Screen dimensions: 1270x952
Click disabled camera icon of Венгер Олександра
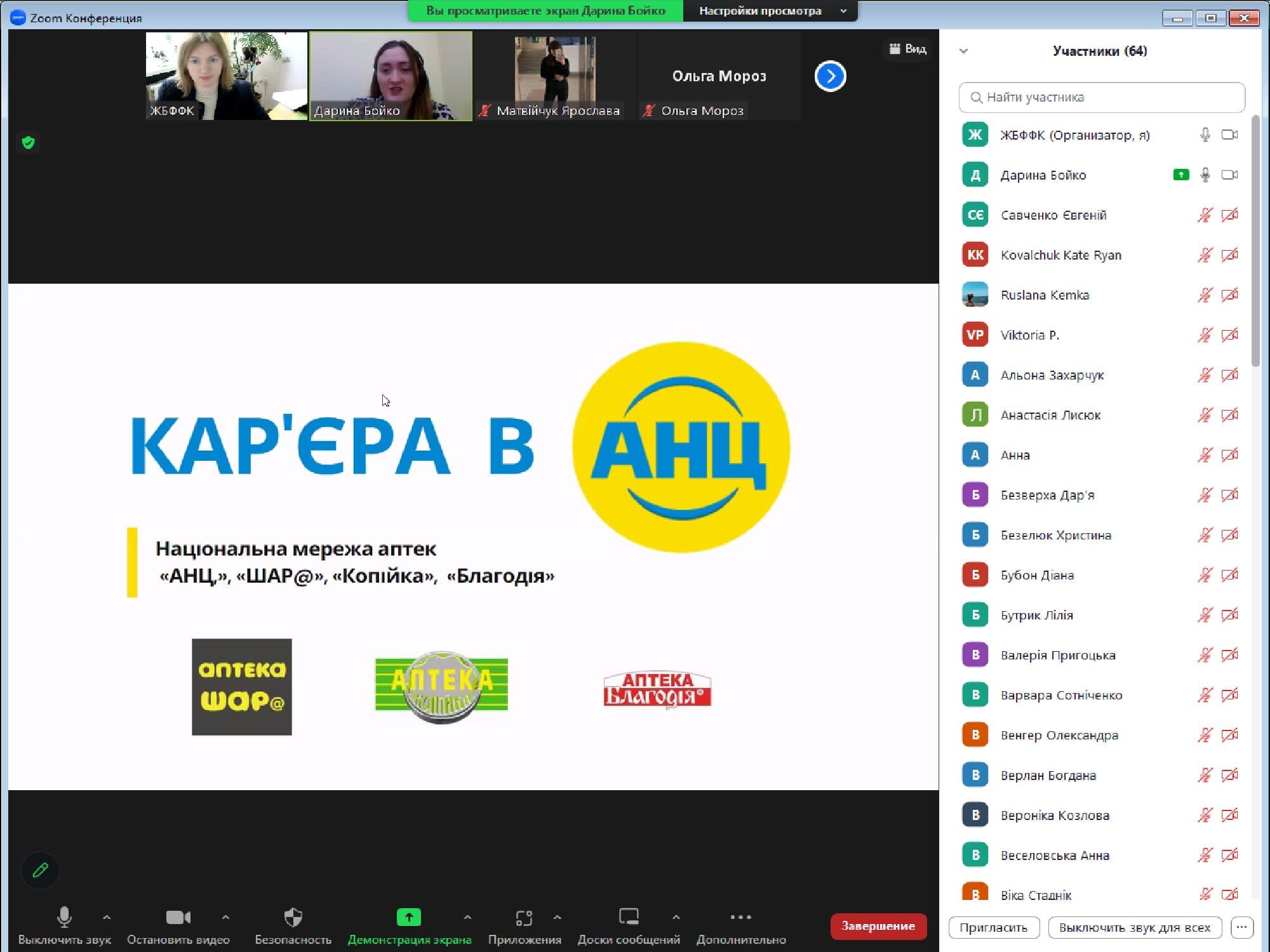click(1230, 734)
